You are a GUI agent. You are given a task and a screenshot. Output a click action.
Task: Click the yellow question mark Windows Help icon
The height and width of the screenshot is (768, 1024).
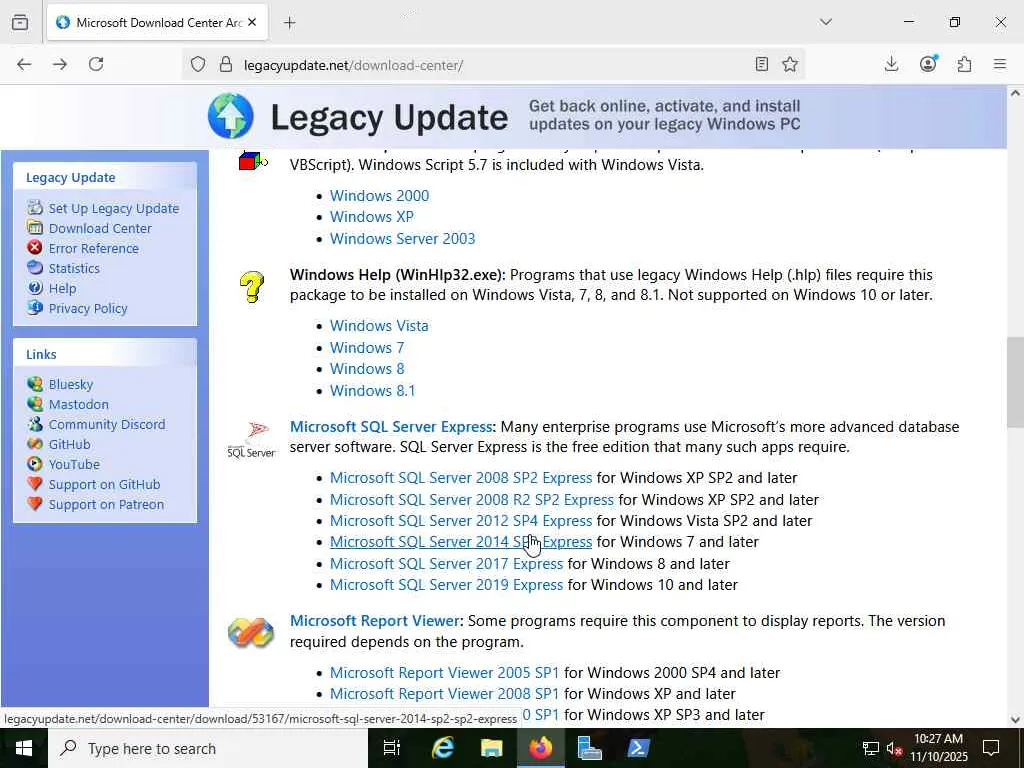pos(251,287)
